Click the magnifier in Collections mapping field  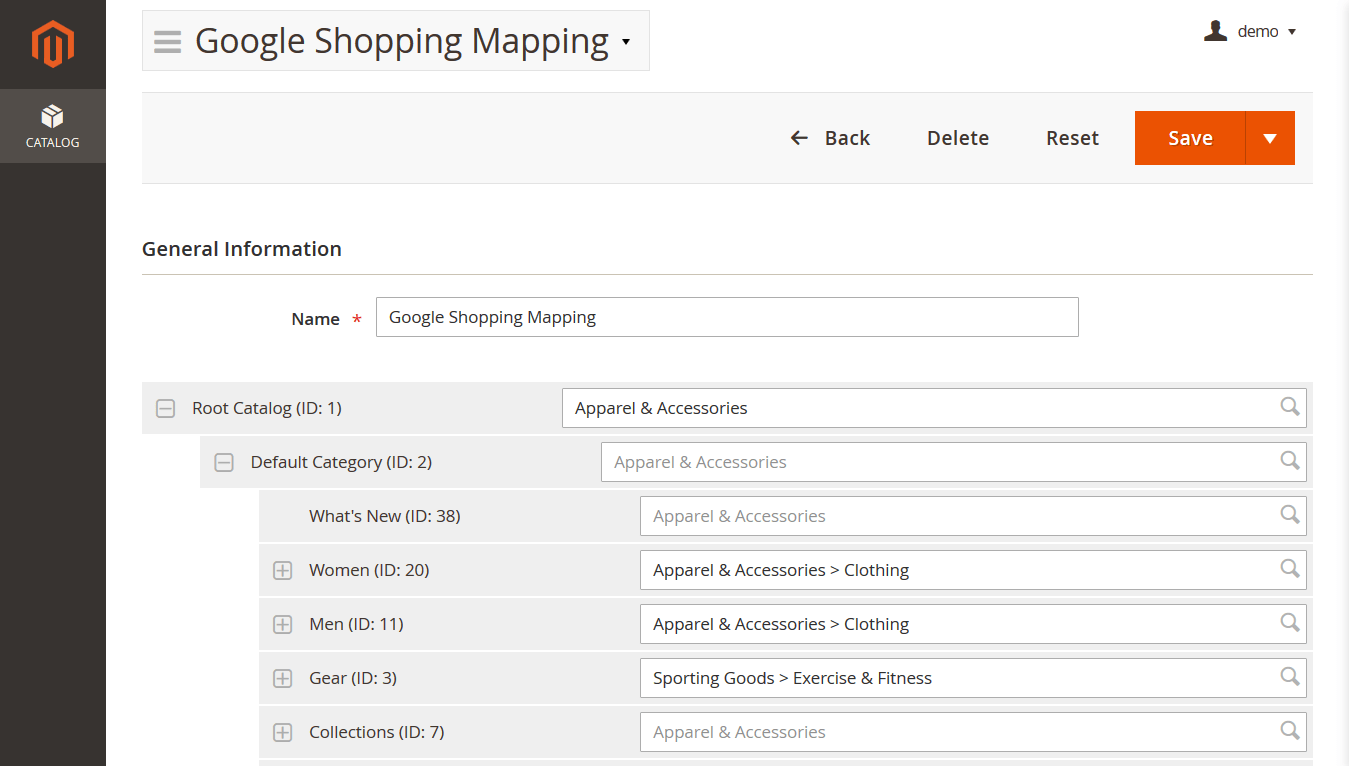click(x=1289, y=731)
